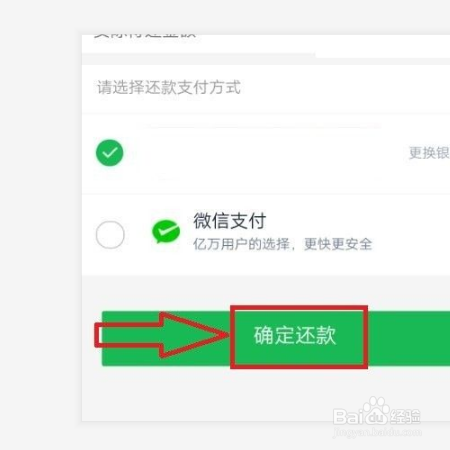Click the green WeChat Pay bubble logo

[x=166, y=231]
